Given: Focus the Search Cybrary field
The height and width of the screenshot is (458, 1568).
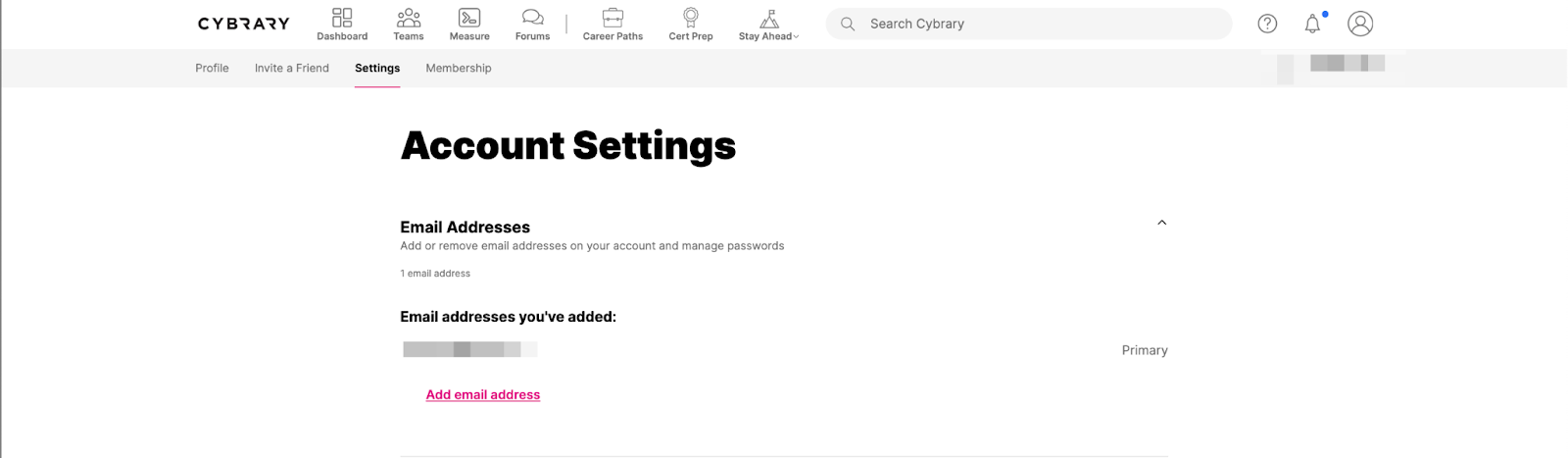Looking at the screenshot, I should point(1029,24).
